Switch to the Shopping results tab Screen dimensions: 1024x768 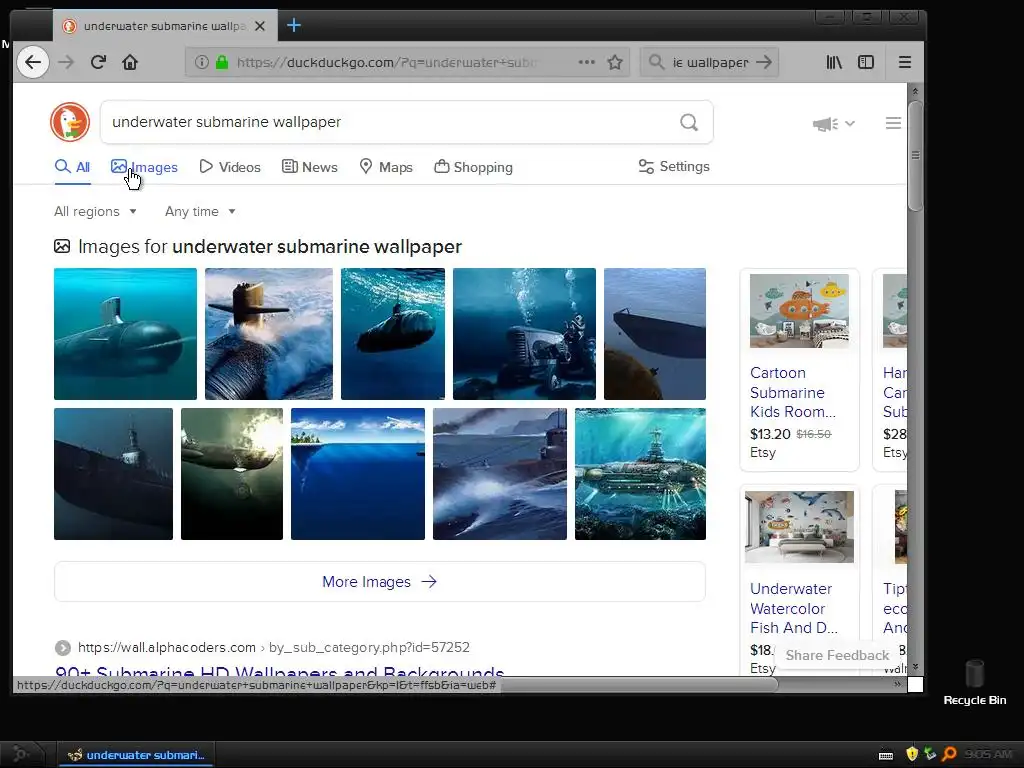coord(473,167)
